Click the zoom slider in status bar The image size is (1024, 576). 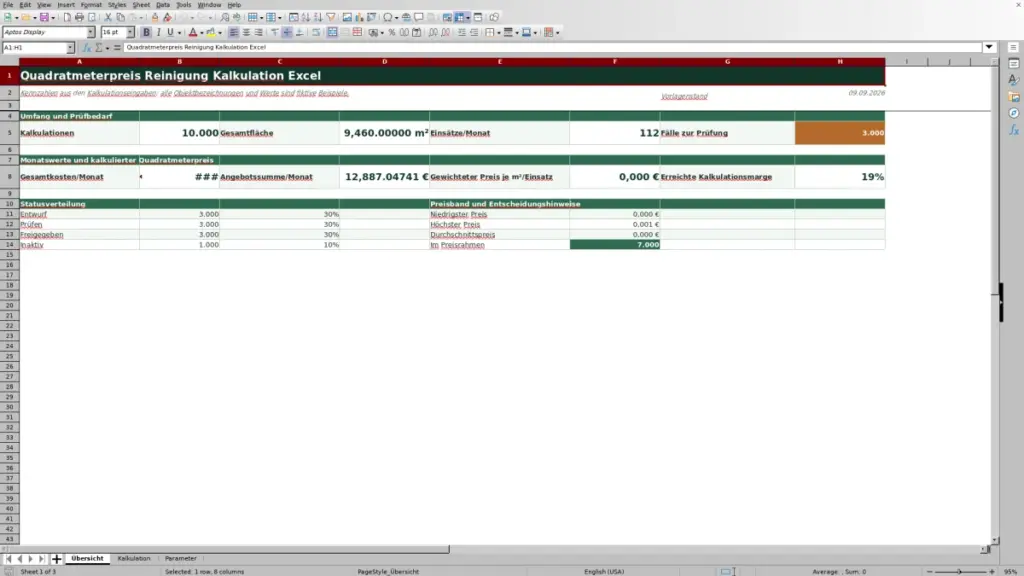(x=960, y=571)
